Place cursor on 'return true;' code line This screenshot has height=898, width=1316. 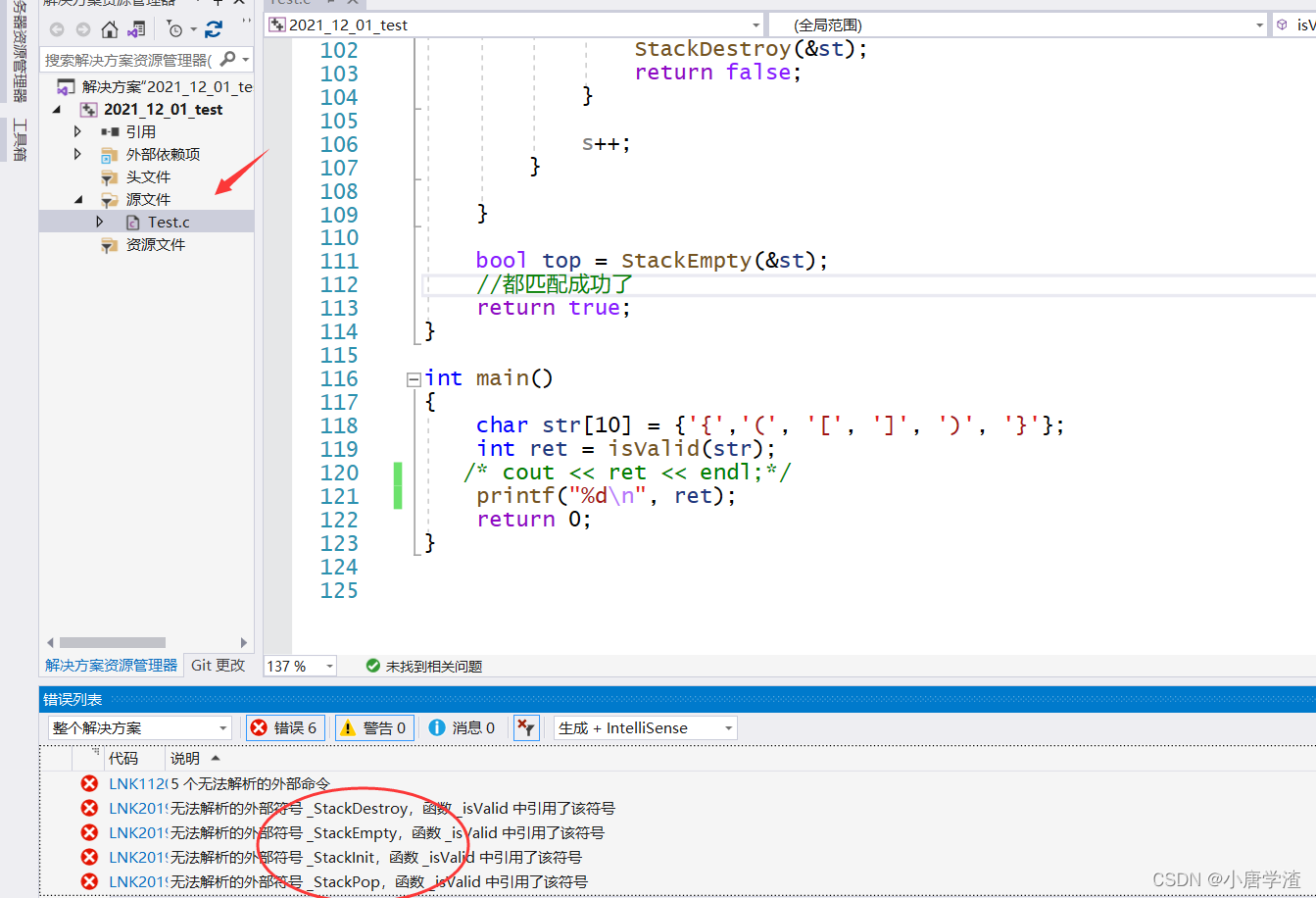554,308
